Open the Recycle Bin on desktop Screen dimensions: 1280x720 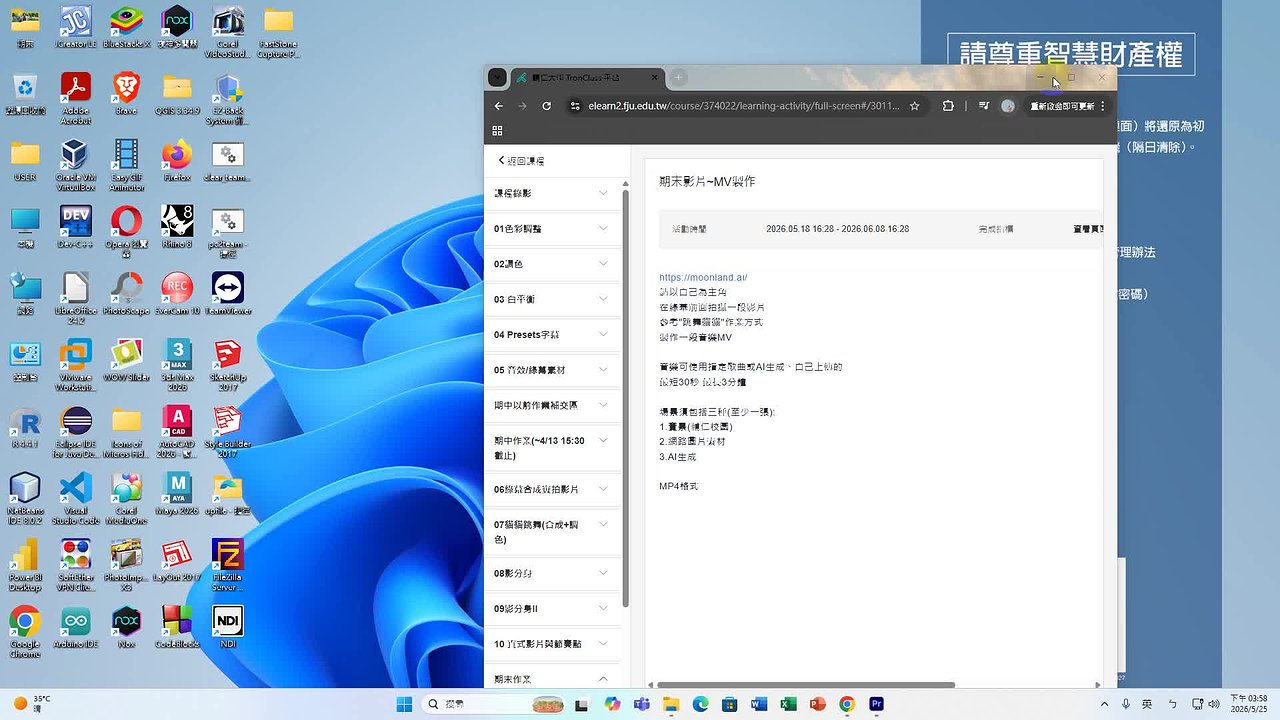(x=25, y=92)
